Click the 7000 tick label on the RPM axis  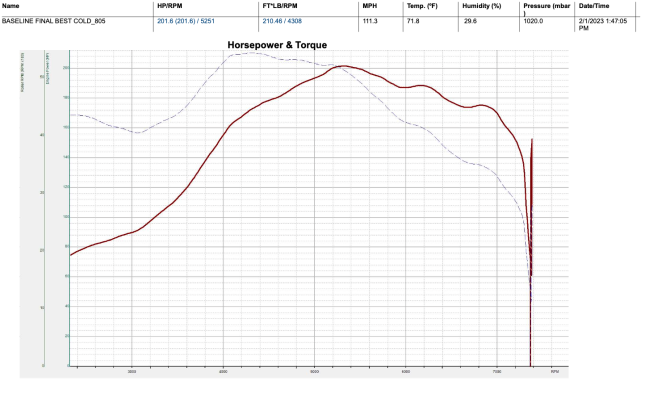coord(497,372)
